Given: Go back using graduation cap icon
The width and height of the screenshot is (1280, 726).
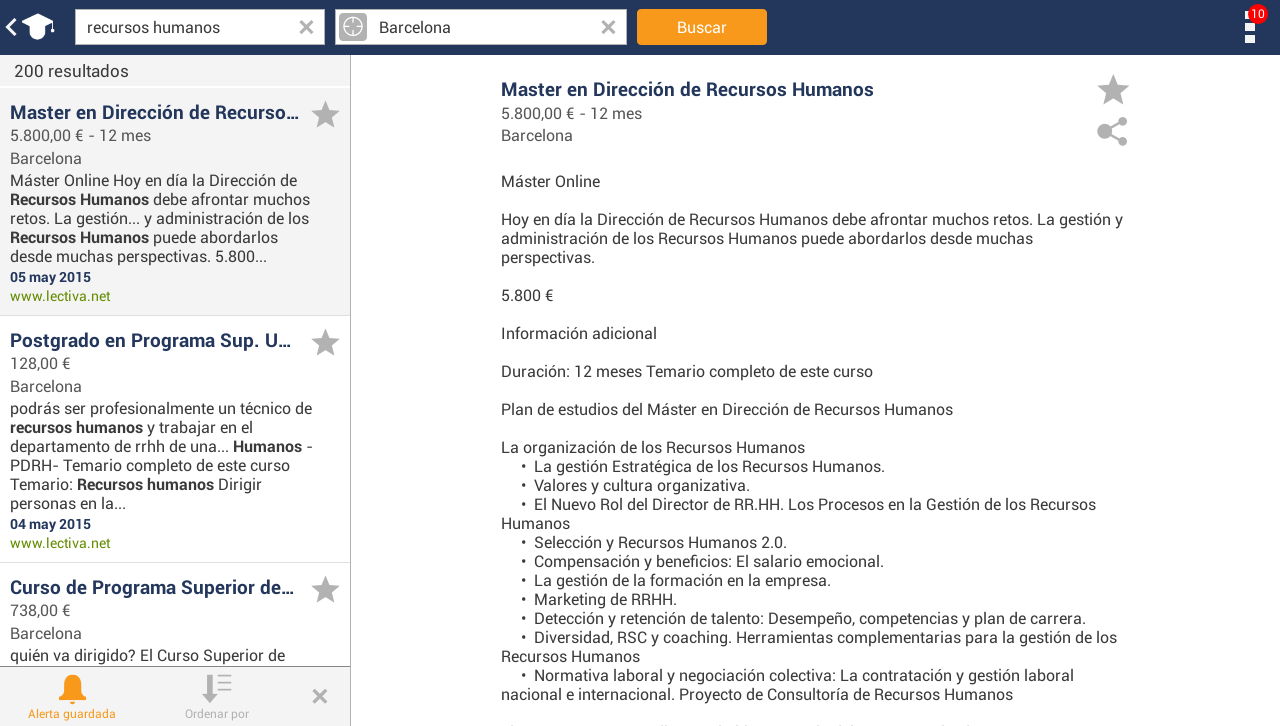Looking at the screenshot, I should tap(30, 27).
